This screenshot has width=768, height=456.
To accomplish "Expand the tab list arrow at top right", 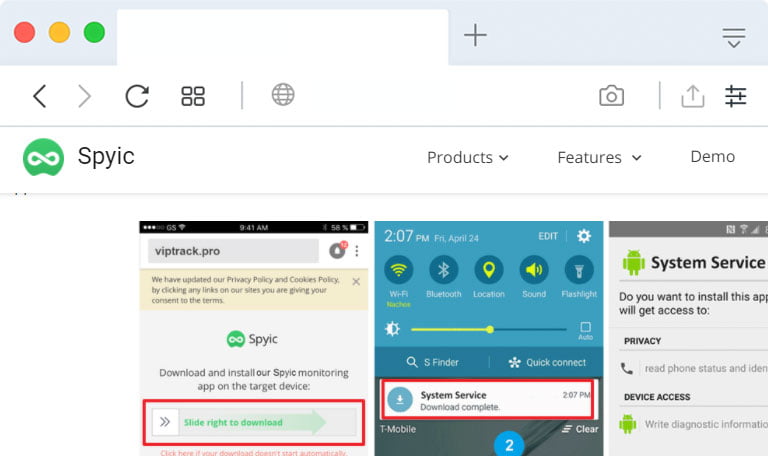I will tap(734, 38).
